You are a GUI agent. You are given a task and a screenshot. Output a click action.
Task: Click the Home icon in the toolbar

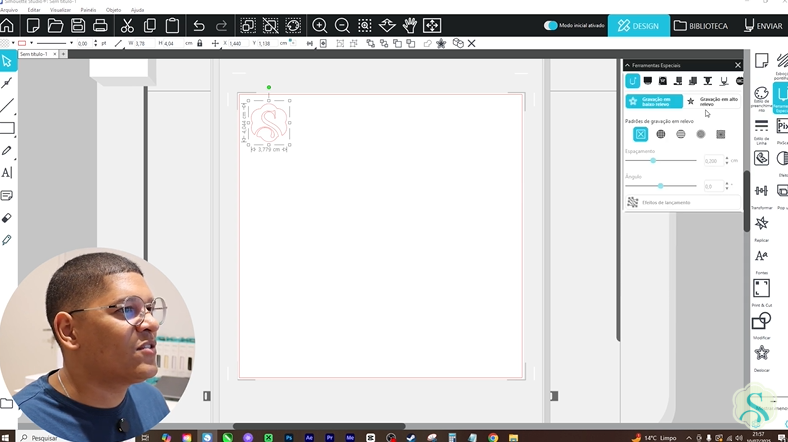[7, 25]
